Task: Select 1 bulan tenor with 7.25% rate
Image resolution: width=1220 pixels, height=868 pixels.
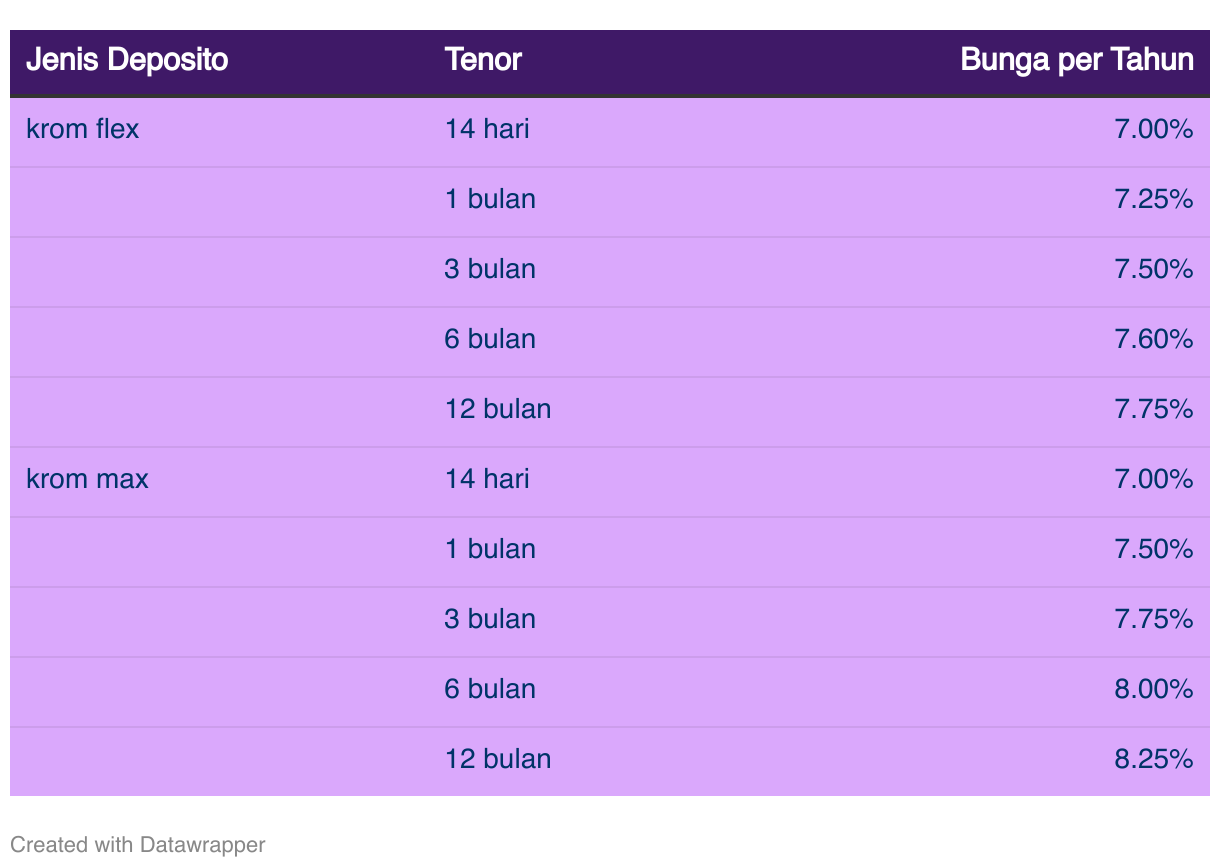Action: [x=490, y=199]
